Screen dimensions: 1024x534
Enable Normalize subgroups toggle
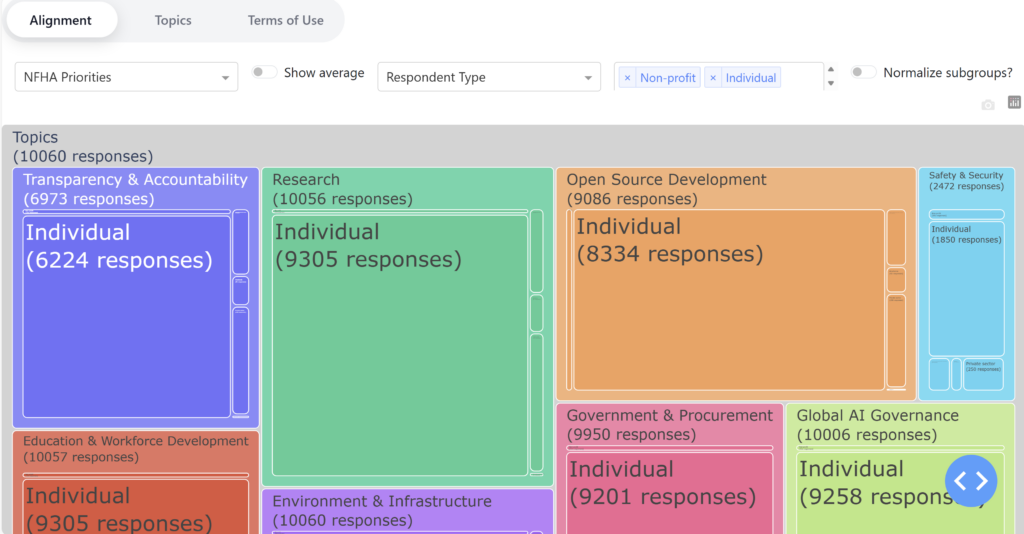point(863,73)
